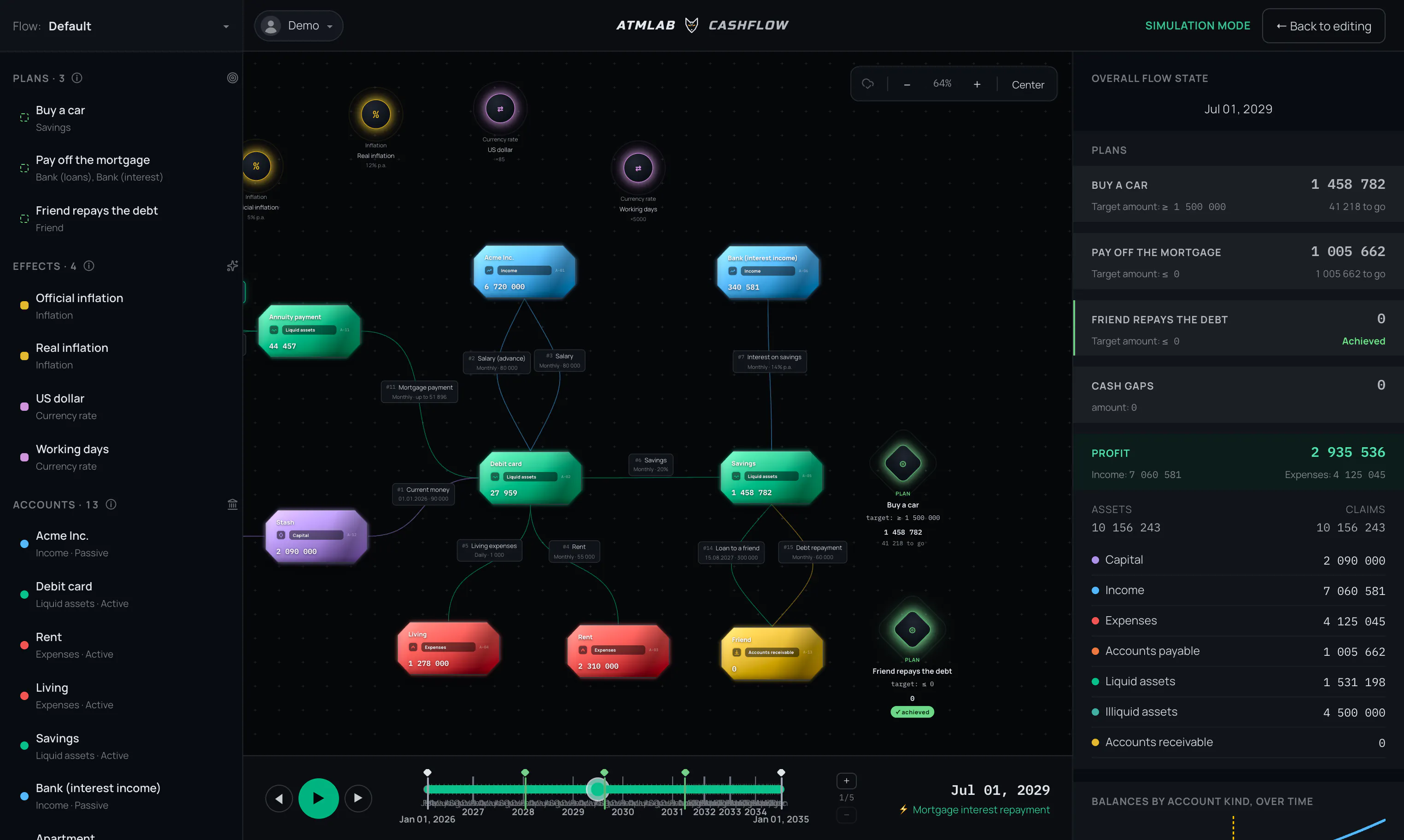Step to the previous simulation frame
This screenshot has height=840, width=1404.
click(x=279, y=798)
